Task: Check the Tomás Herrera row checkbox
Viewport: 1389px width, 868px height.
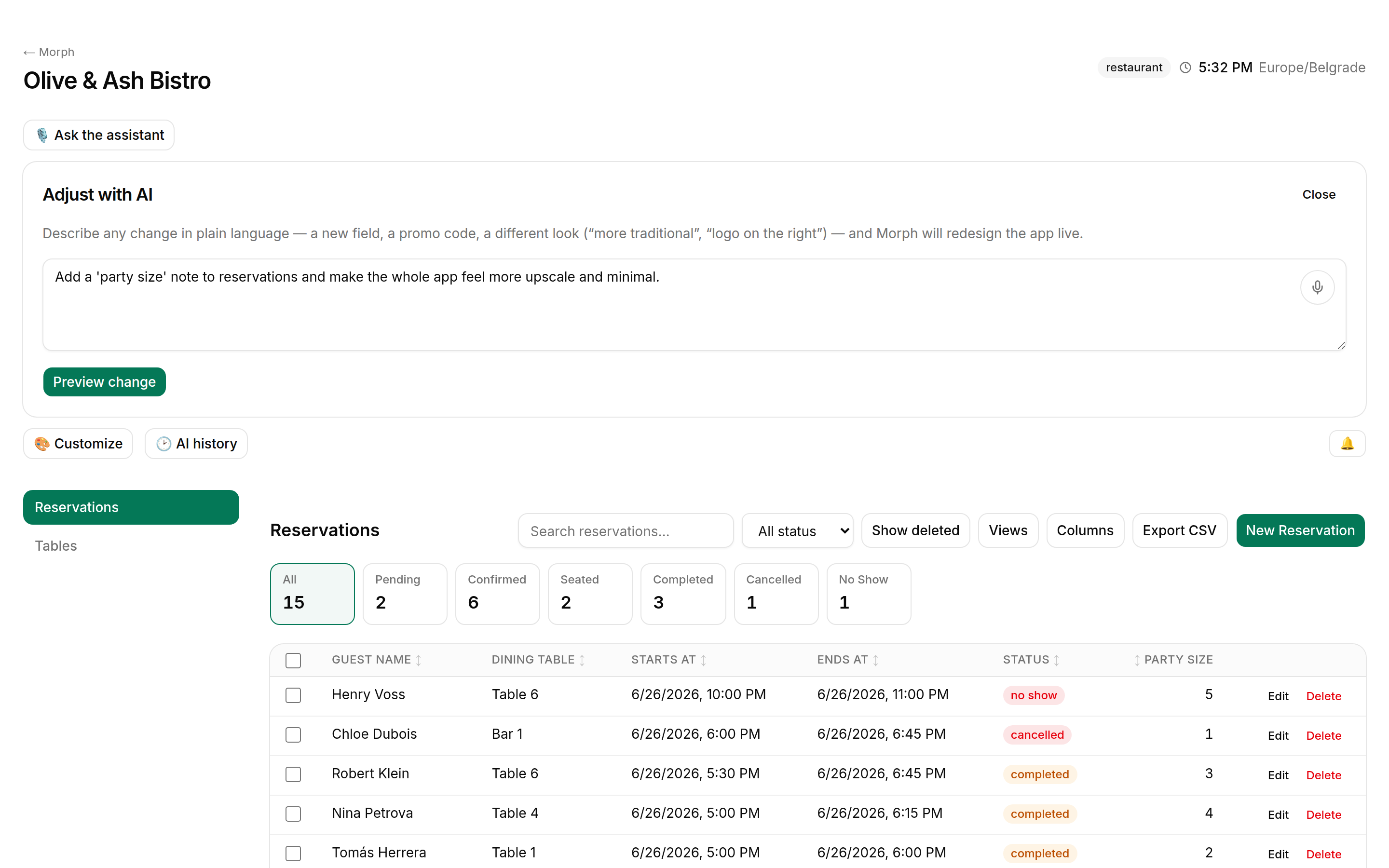Action: [293, 854]
